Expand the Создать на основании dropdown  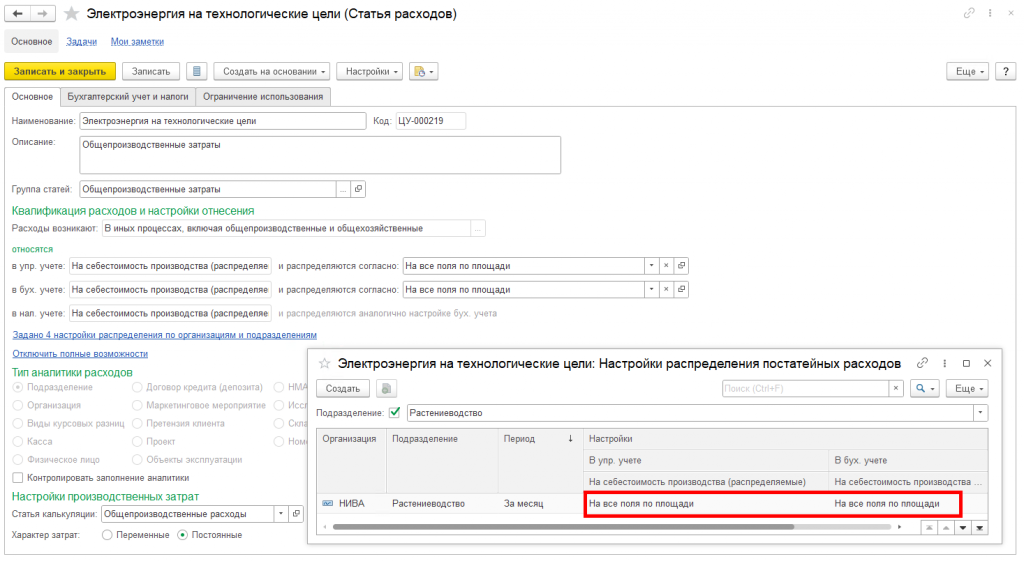[x=272, y=71]
